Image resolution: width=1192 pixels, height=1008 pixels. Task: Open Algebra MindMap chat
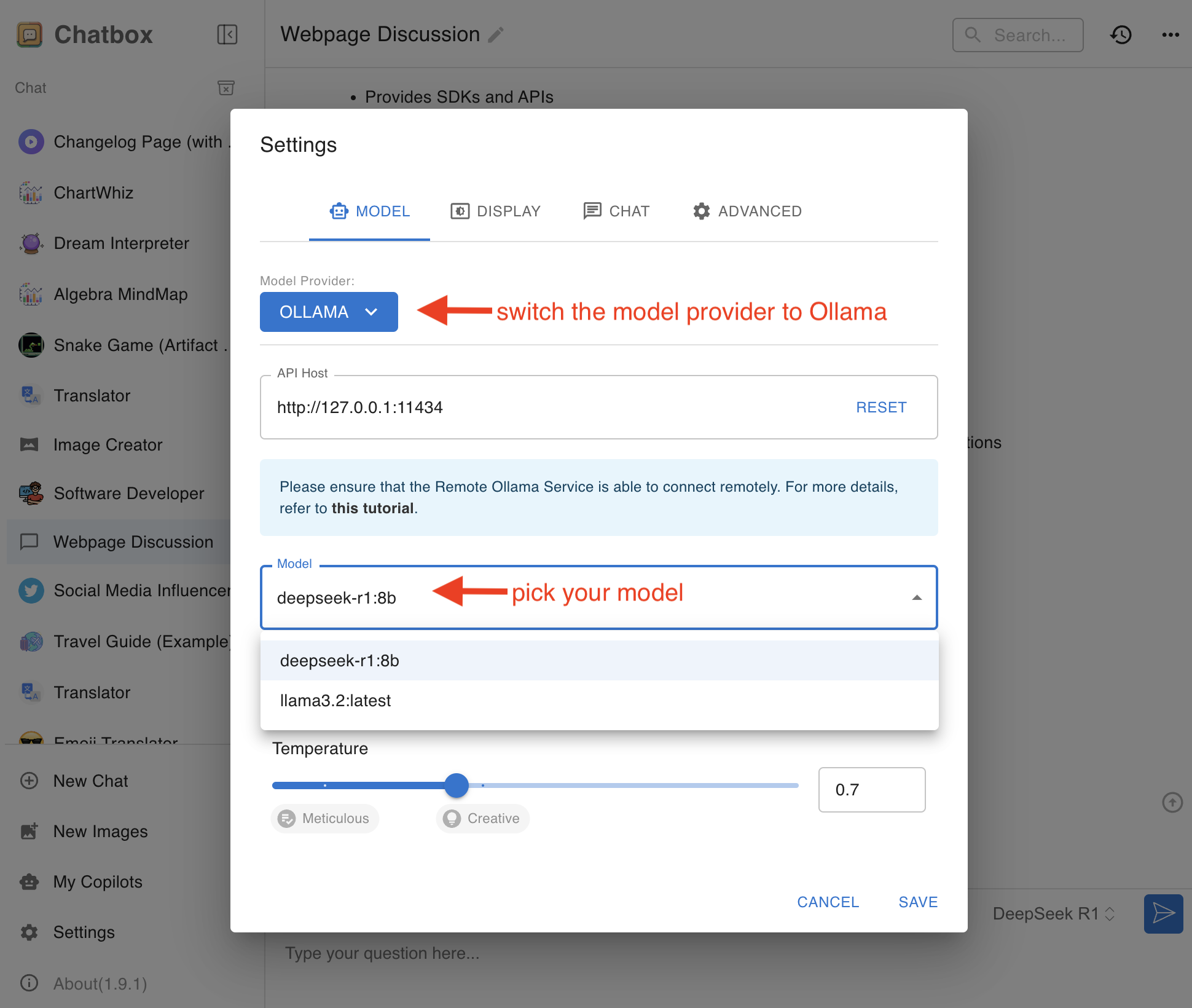tap(120, 292)
